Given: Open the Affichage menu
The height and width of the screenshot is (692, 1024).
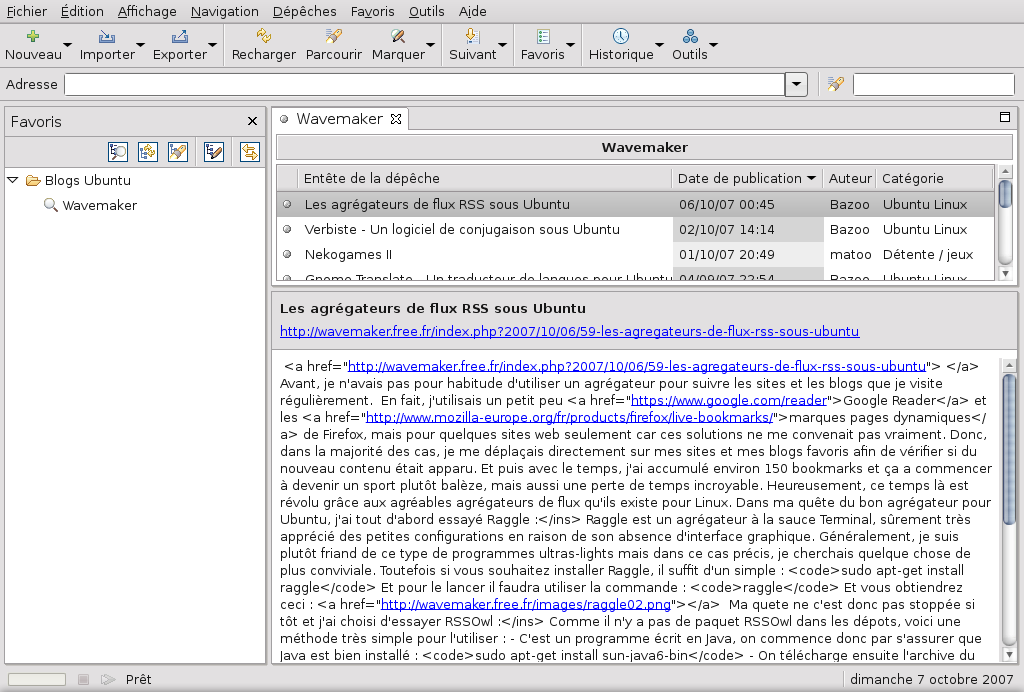Looking at the screenshot, I should click(x=147, y=11).
